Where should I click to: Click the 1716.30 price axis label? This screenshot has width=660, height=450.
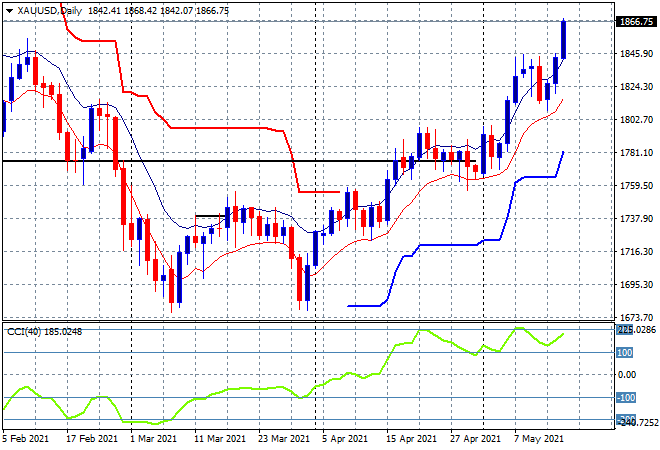tap(636, 252)
